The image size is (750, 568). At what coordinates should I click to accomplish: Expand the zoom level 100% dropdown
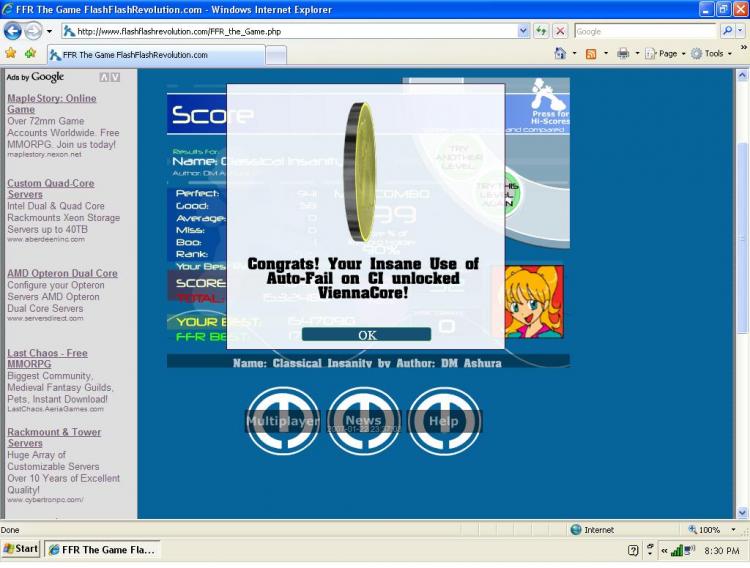pos(733,530)
